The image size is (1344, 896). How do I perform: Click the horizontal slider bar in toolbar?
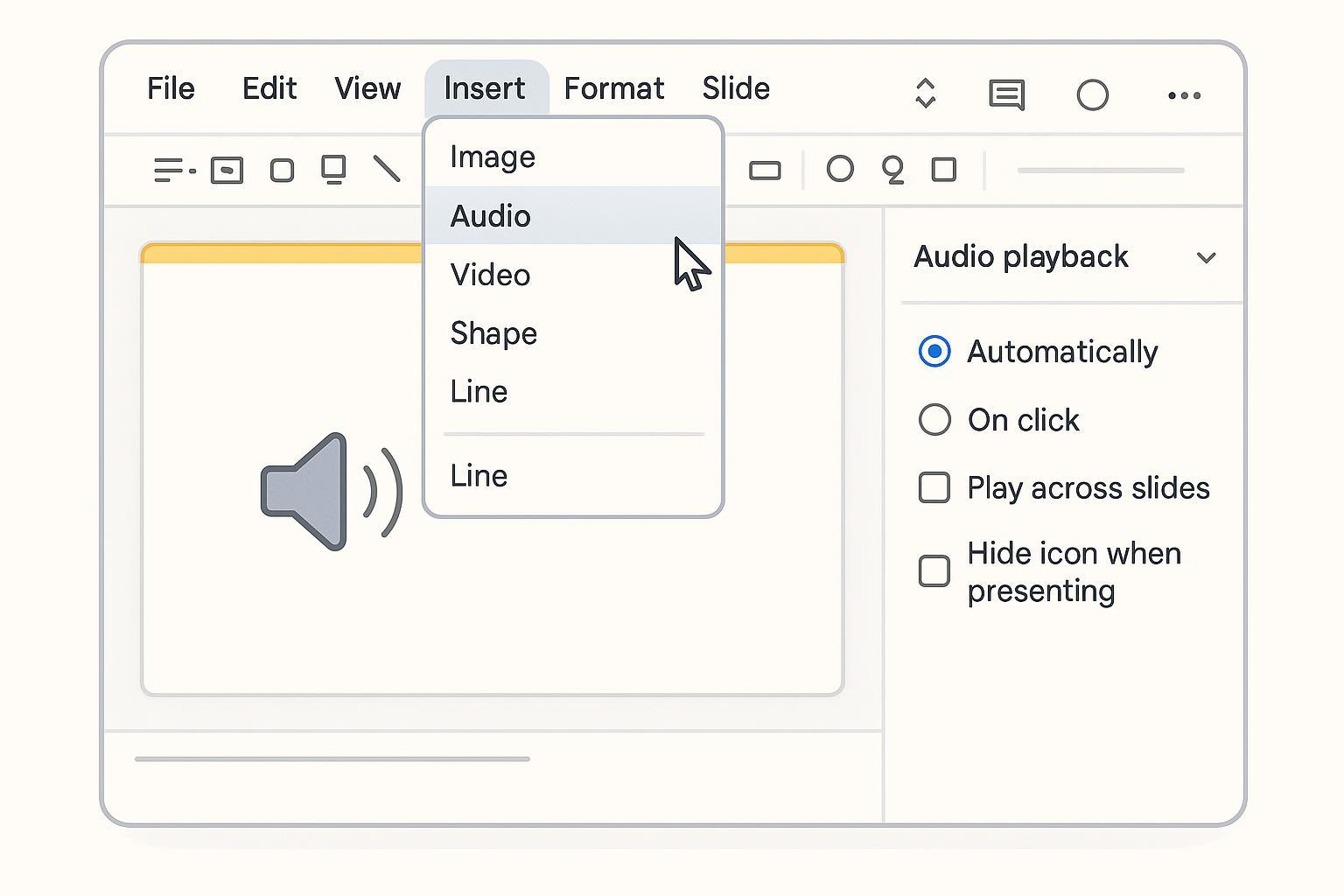(1101, 171)
